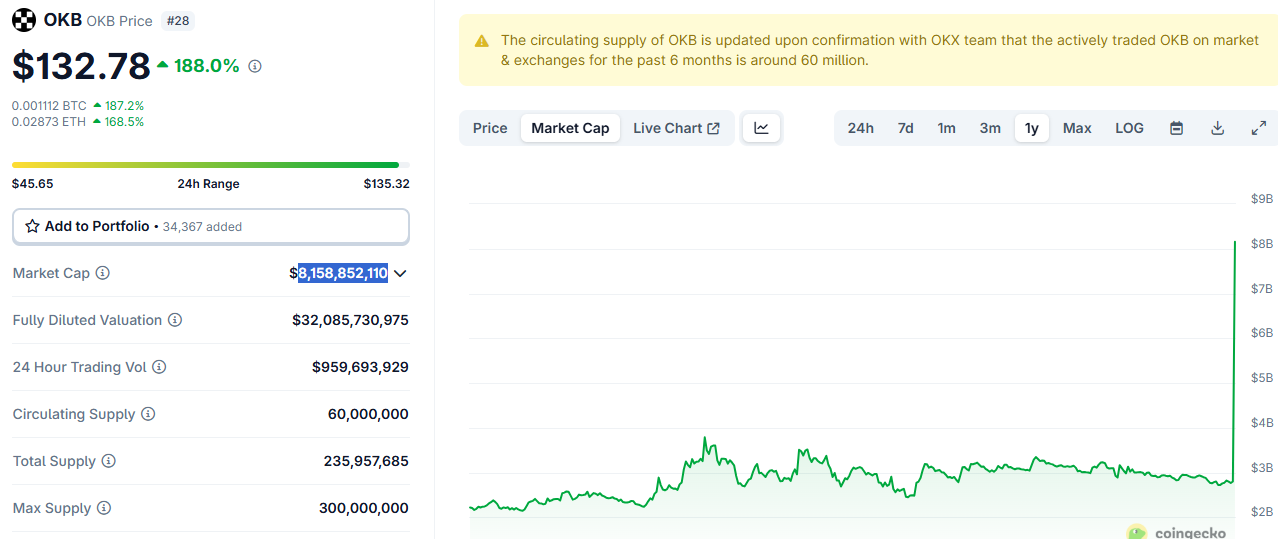Expand chart to fullscreen

tap(1259, 128)
